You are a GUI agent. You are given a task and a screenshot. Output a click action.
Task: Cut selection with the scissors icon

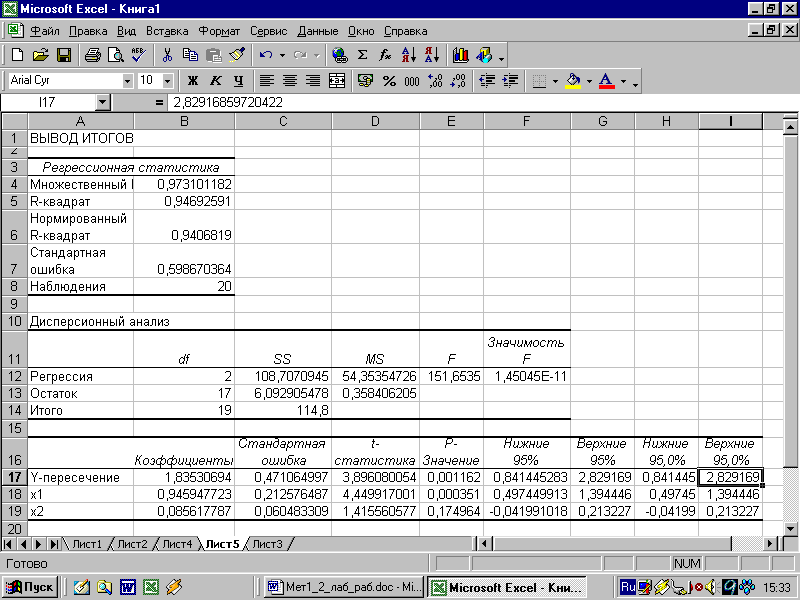pyautogui.click(x=167, y=55)
